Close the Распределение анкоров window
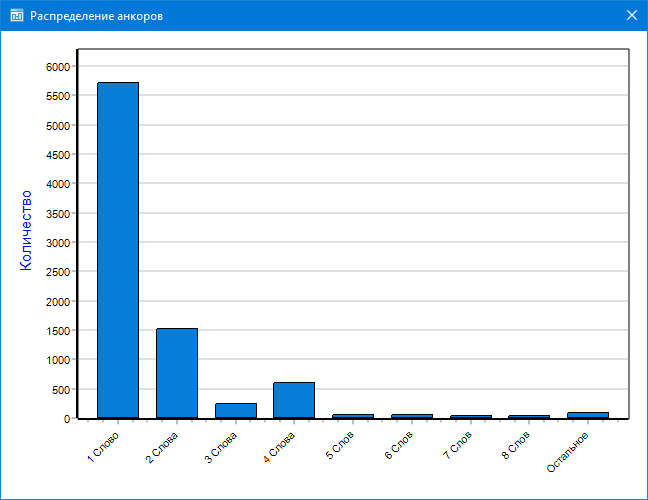Image resolution: width=648 pixels, height=500 pixels. (631, 16)
